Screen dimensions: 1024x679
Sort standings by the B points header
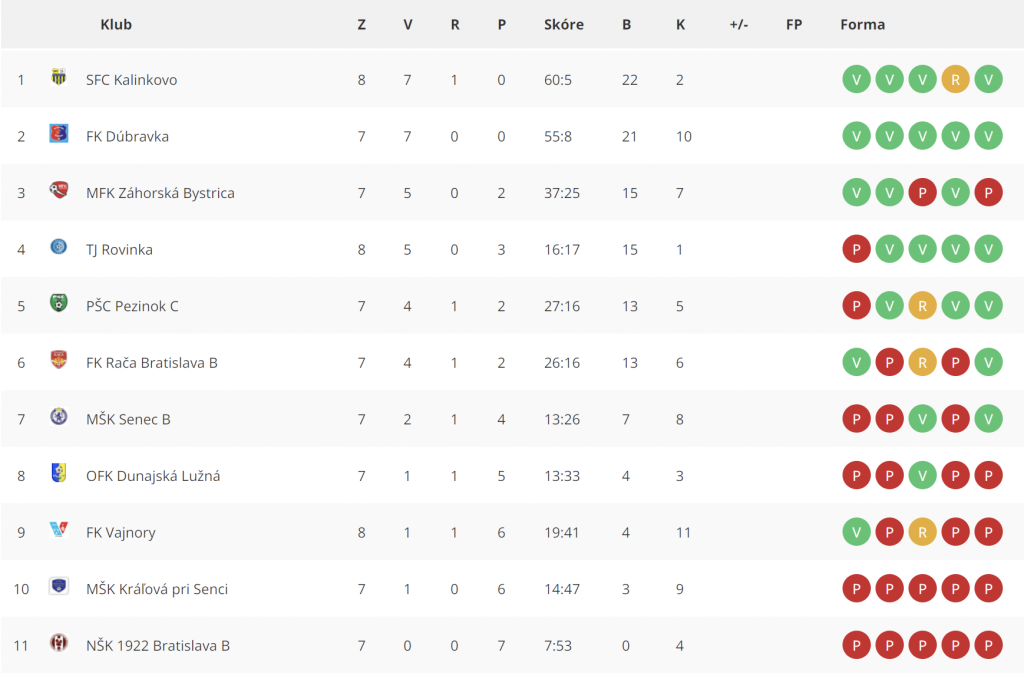pyautogui.click(x=626, y=25)
